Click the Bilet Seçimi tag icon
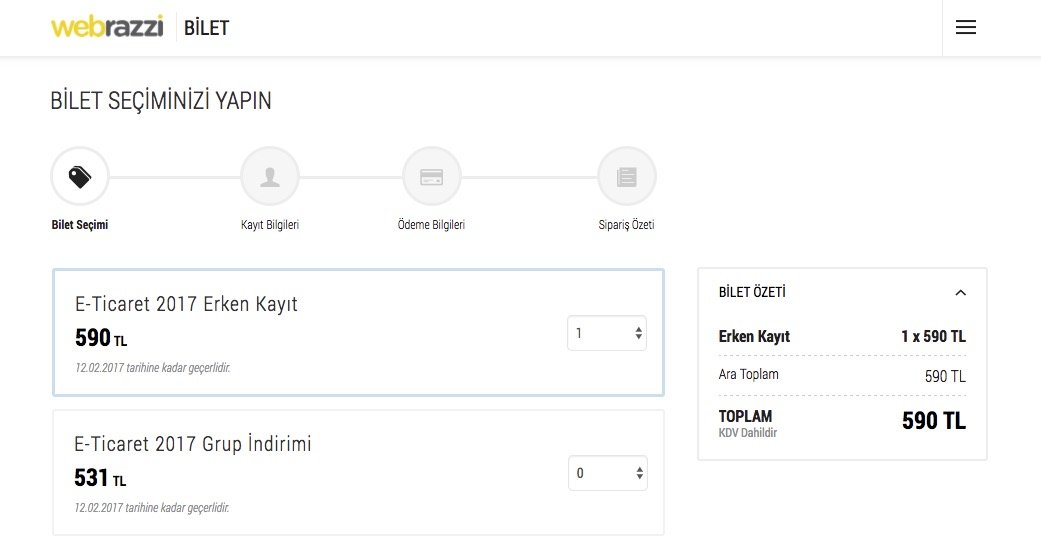1041x543 pixels. pyautogui.click(x=80, y=177)
